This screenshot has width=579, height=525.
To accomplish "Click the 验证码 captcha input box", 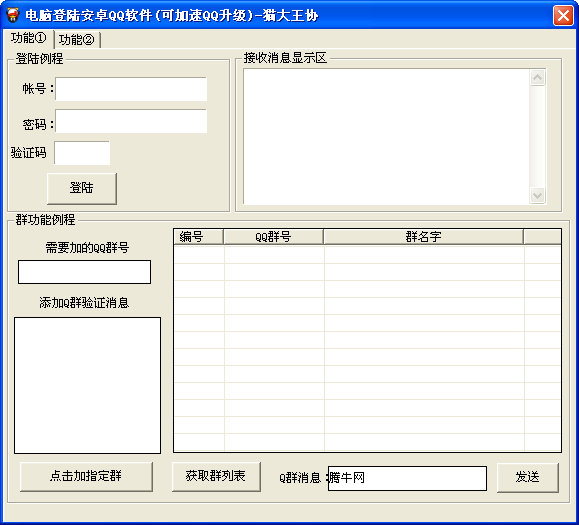I will (x=82, y=153).
